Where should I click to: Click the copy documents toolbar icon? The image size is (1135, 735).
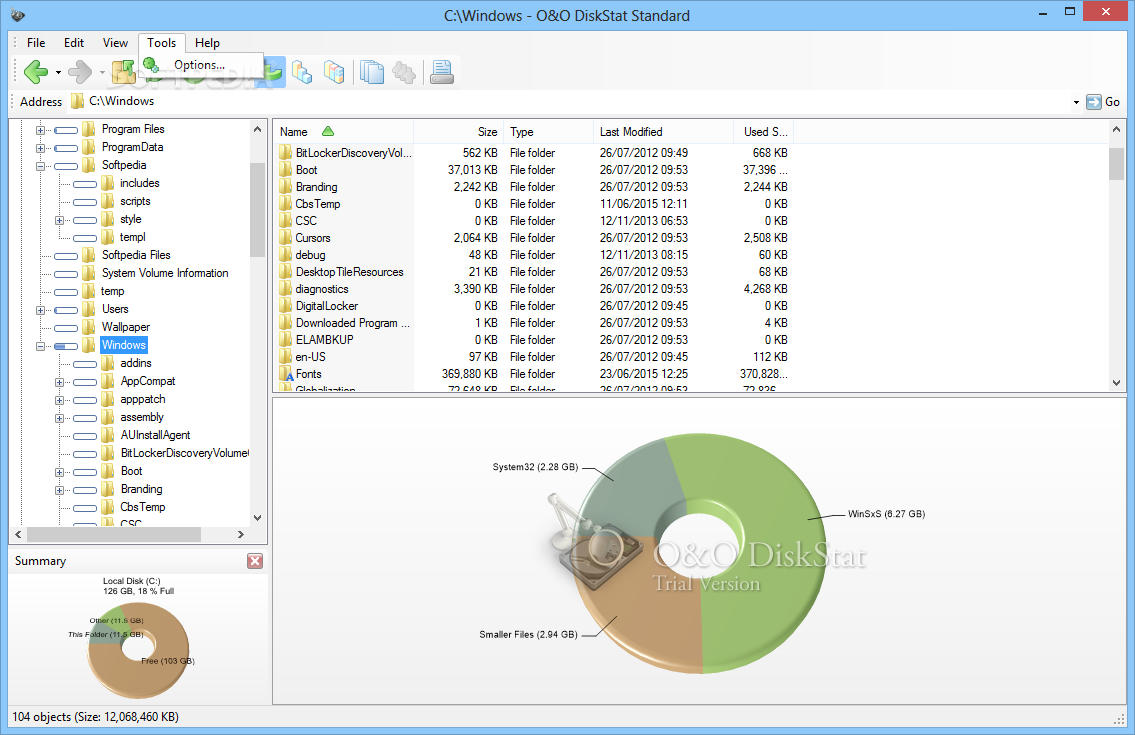[x=372, y=72]
